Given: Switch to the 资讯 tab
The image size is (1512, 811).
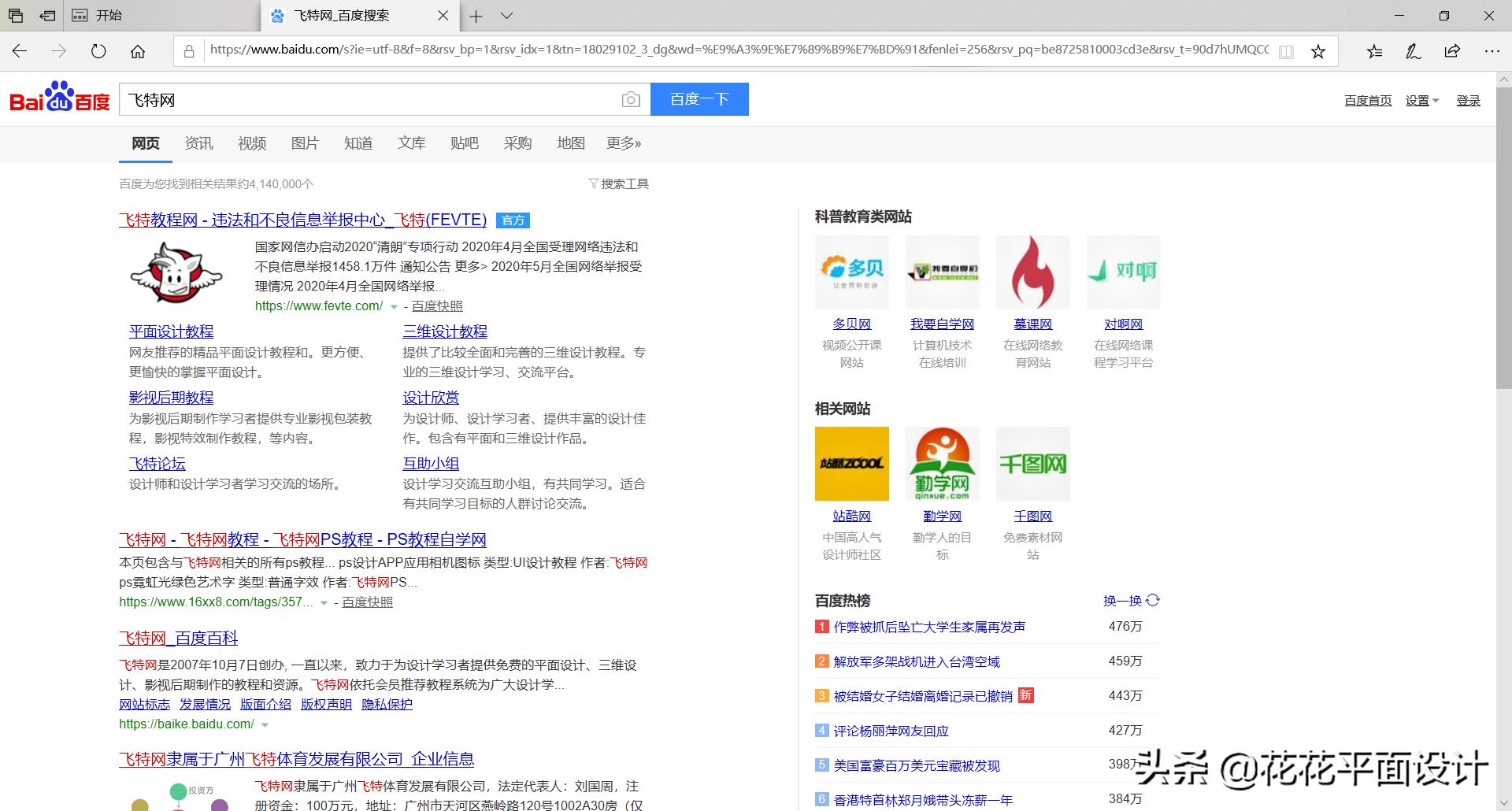Looking at the screenshot, I should (198, 143).
